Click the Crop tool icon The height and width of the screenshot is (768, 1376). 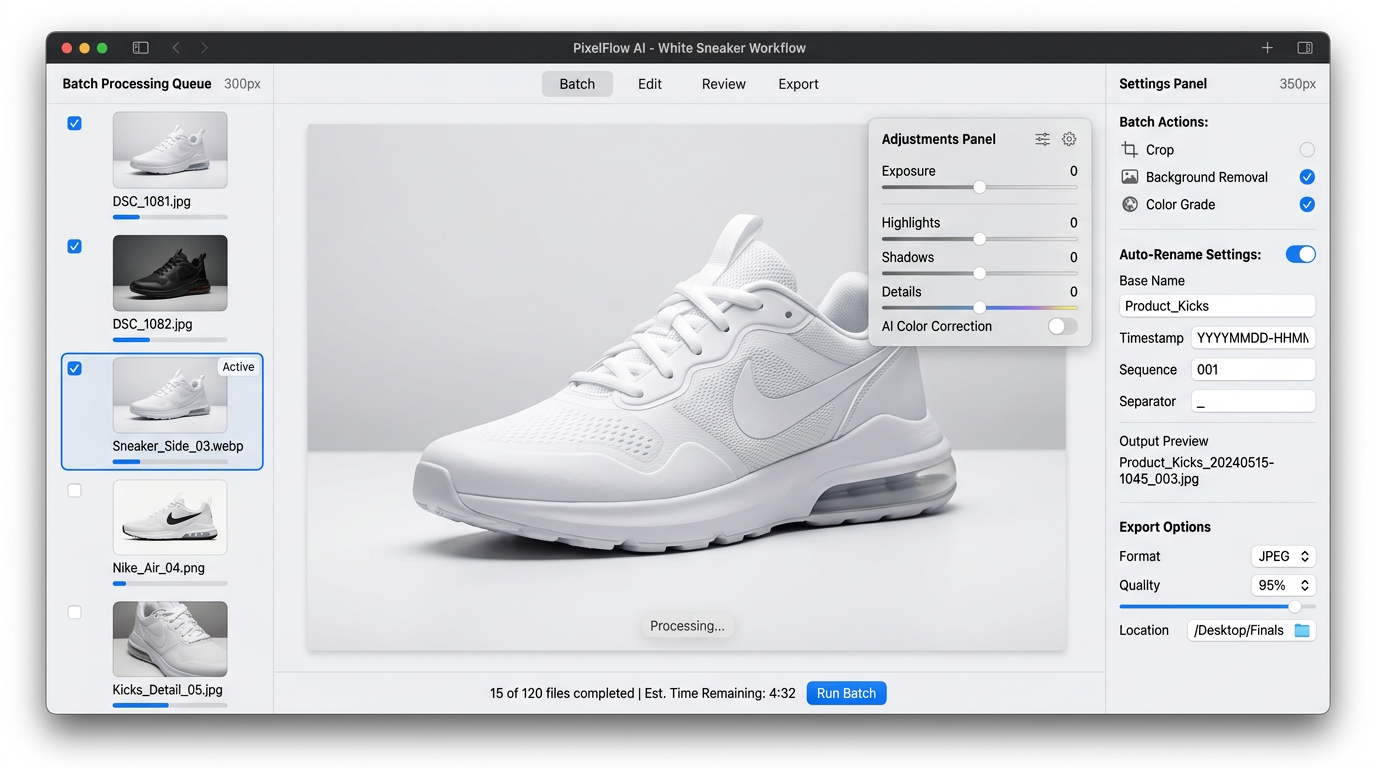pos(1130,150)
